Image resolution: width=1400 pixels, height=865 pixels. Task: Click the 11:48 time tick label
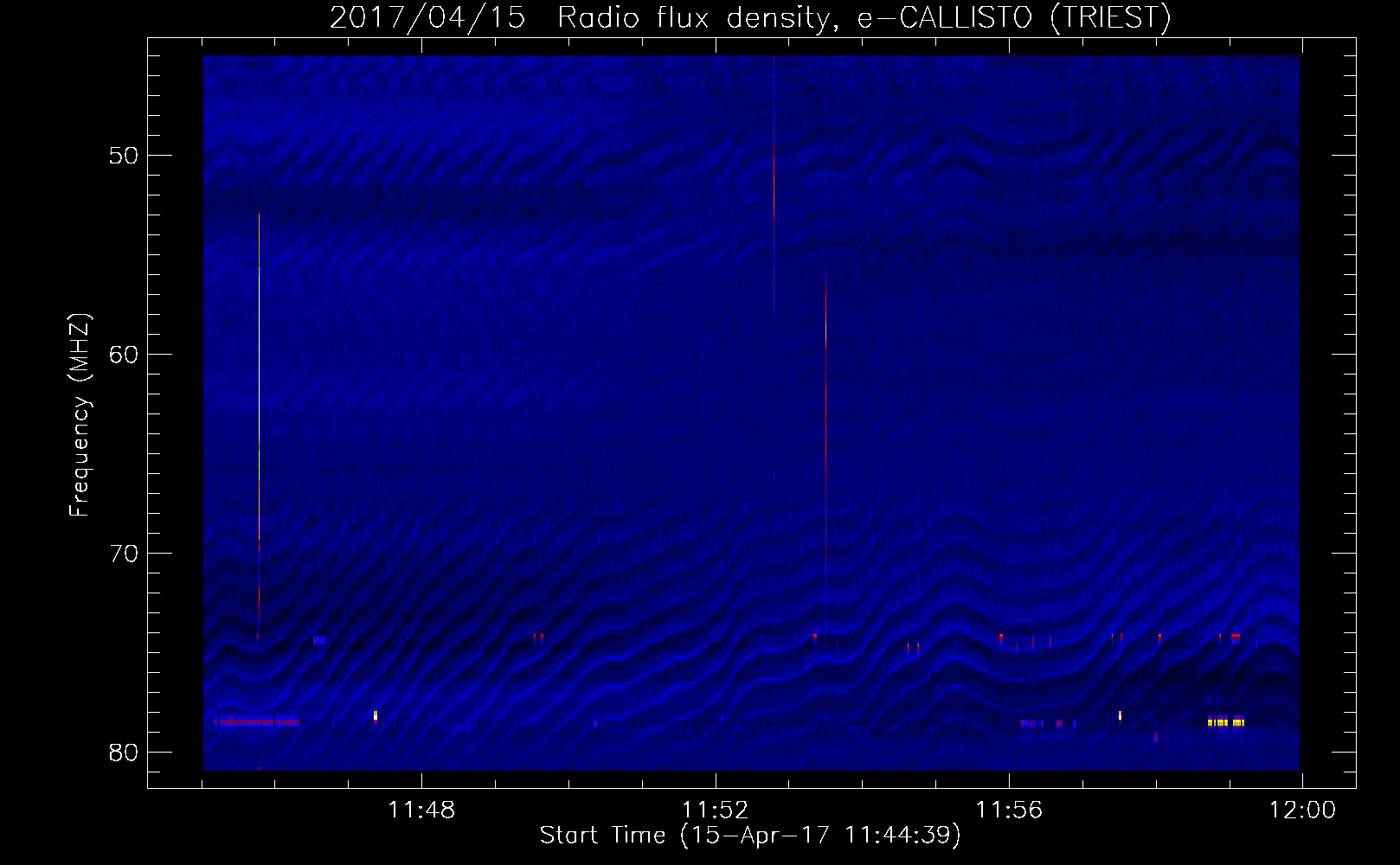[x=421, y=811]
